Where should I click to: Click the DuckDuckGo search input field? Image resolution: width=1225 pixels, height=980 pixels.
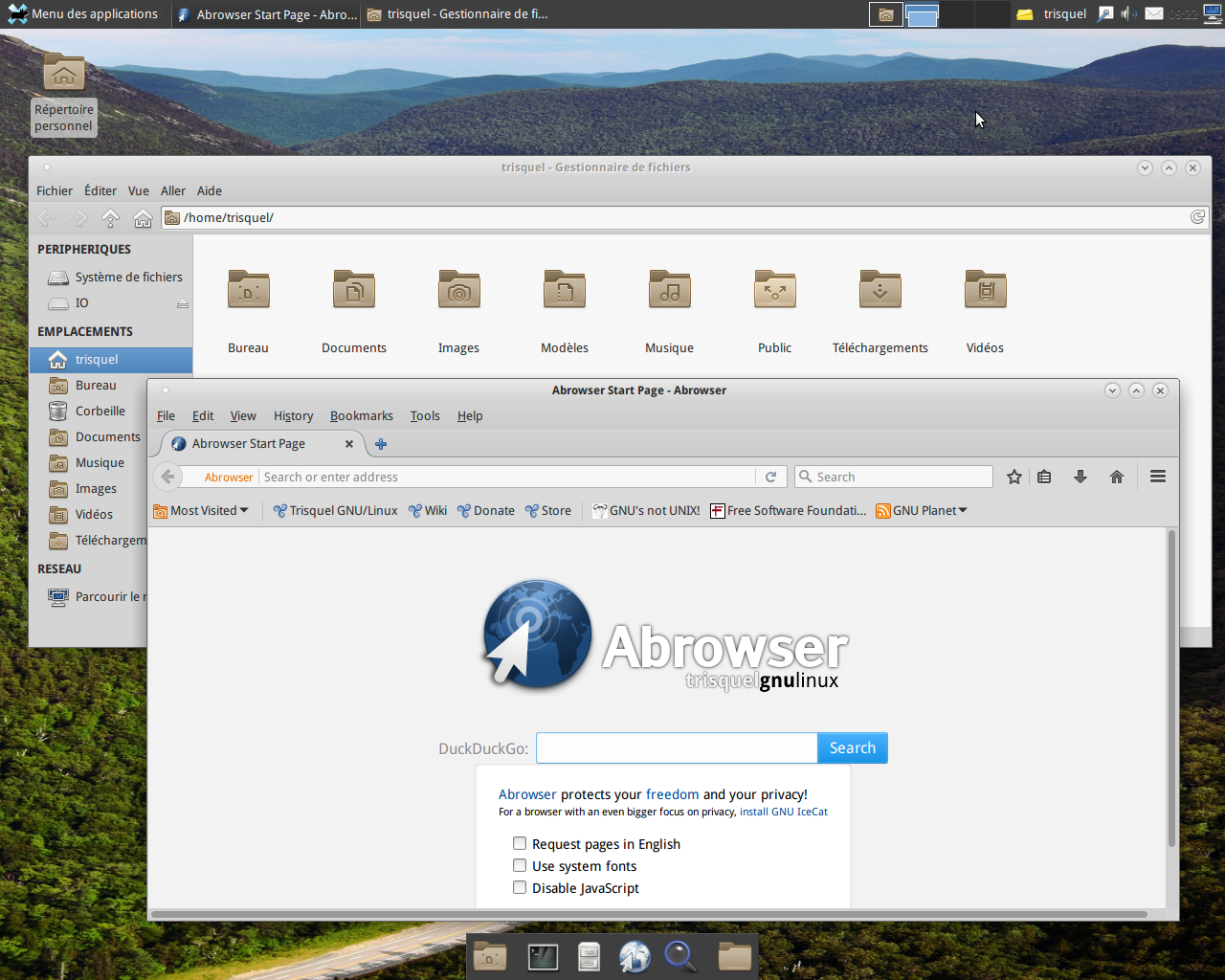[677, 748]
